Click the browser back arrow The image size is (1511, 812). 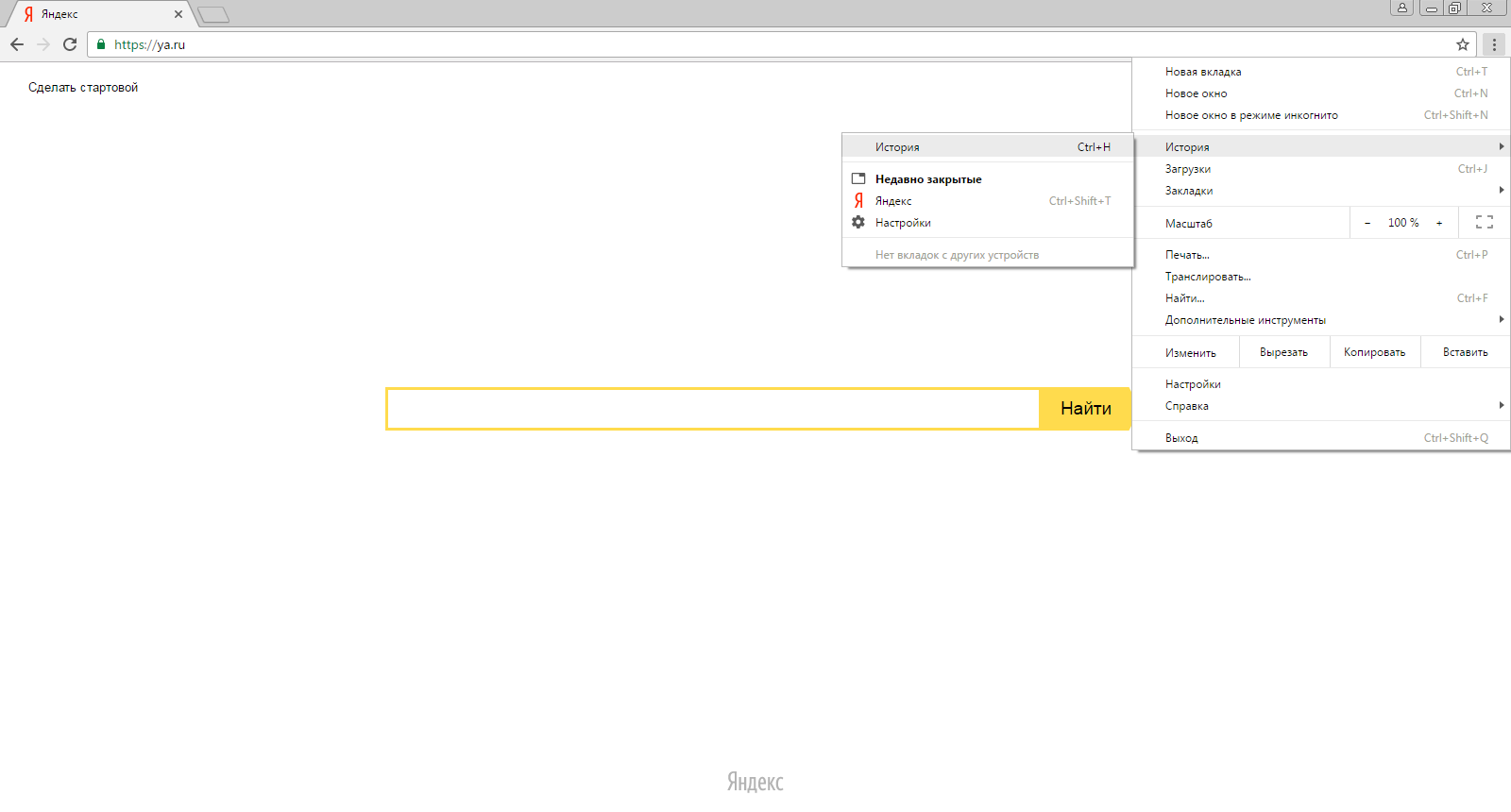point(17,44)
